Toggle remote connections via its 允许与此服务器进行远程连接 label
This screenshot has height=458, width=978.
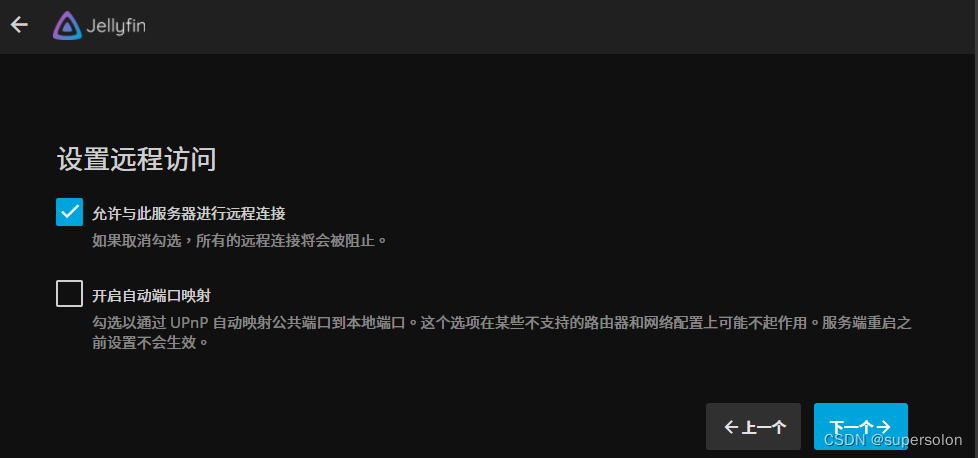[189, 213]
